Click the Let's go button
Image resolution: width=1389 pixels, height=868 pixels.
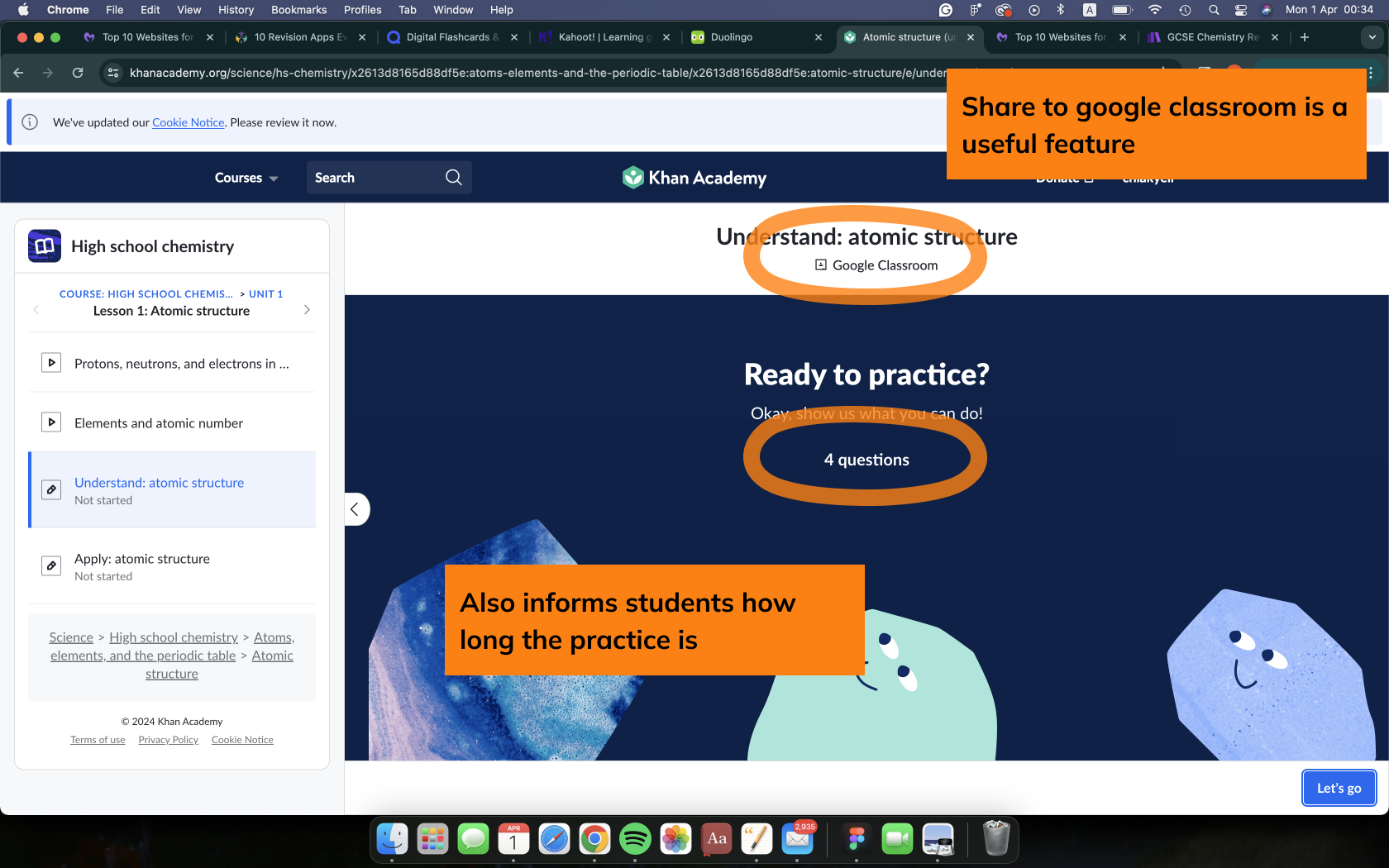tap(1339, 788)
